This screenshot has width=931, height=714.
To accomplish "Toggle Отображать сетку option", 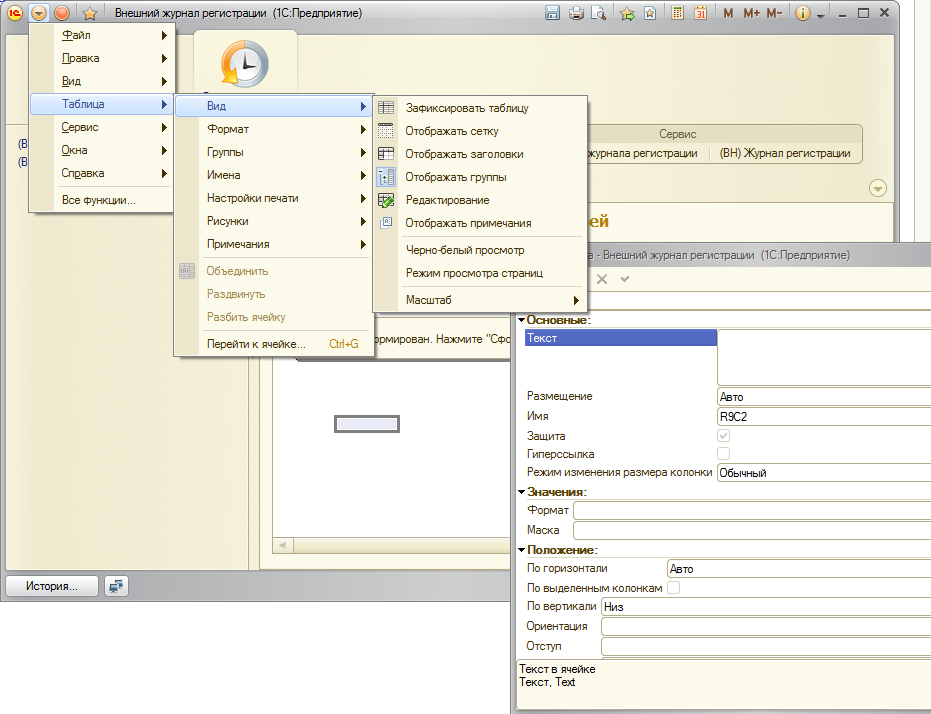I will [480, 131].
